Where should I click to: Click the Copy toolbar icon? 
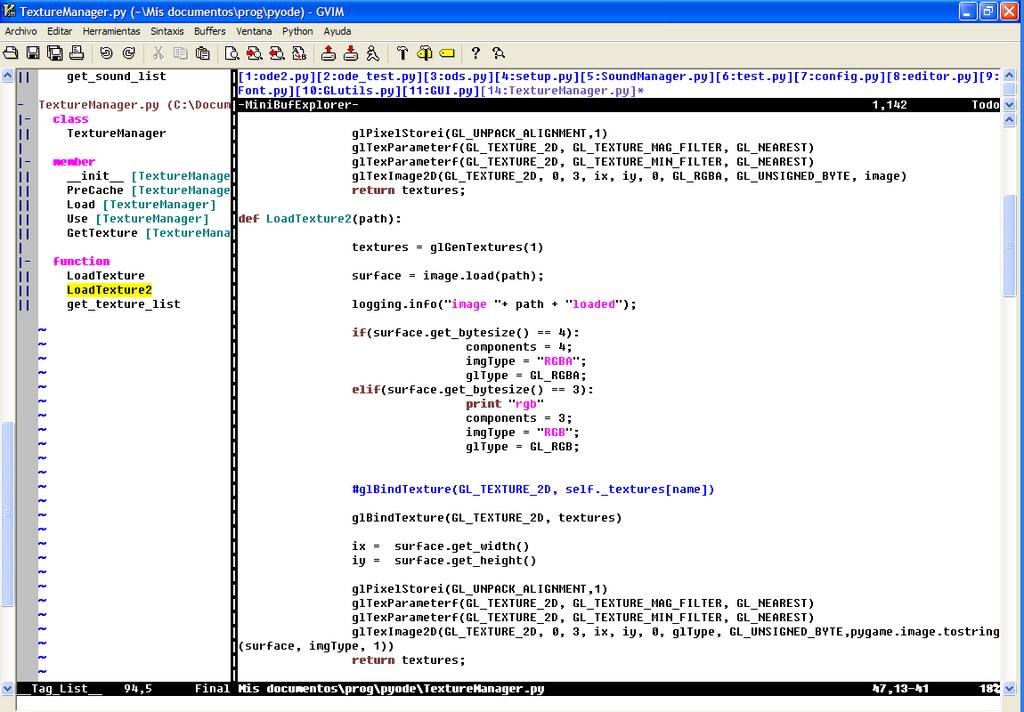tap(180, 53)
